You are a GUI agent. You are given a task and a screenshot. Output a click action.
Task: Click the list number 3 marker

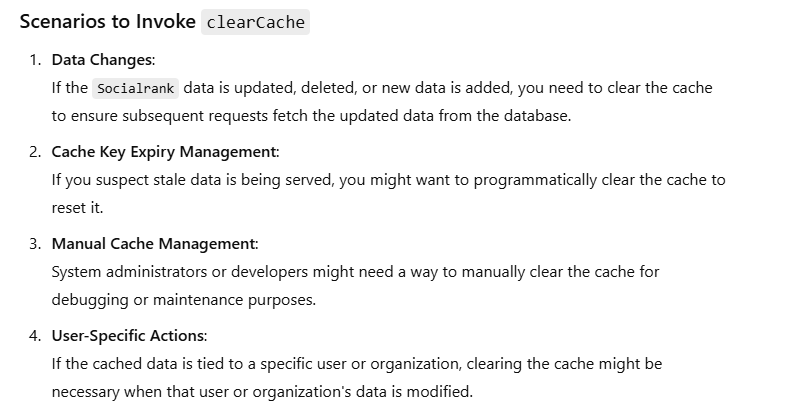coord(34,244)
